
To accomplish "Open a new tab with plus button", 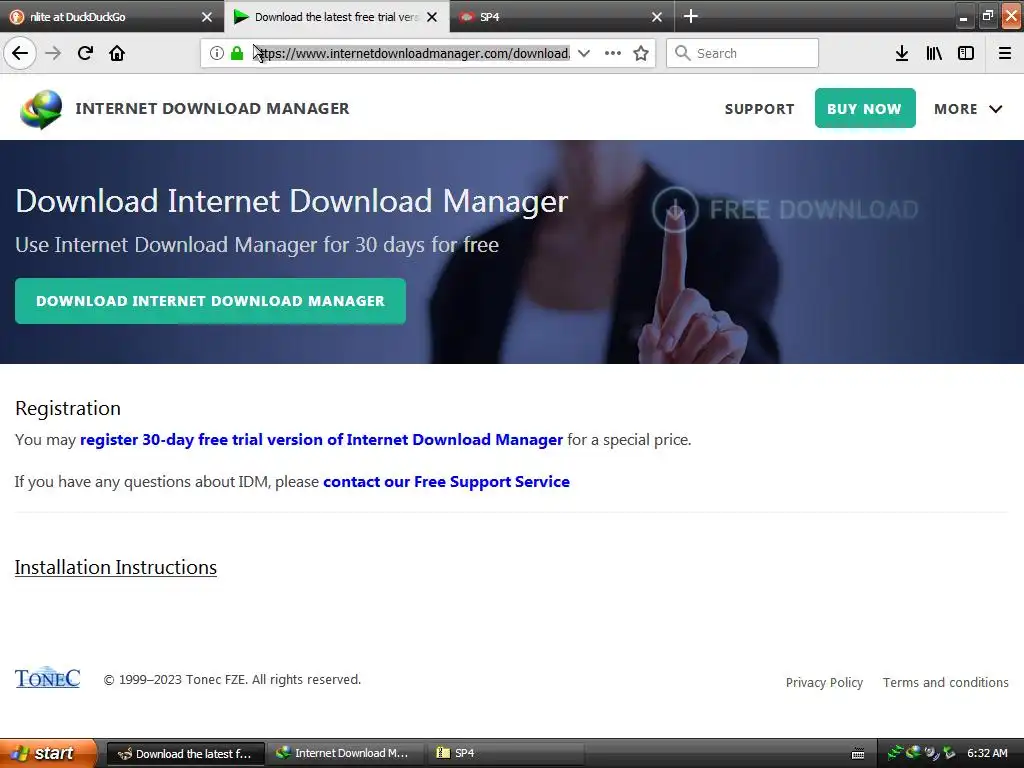I will click(690, 16).
